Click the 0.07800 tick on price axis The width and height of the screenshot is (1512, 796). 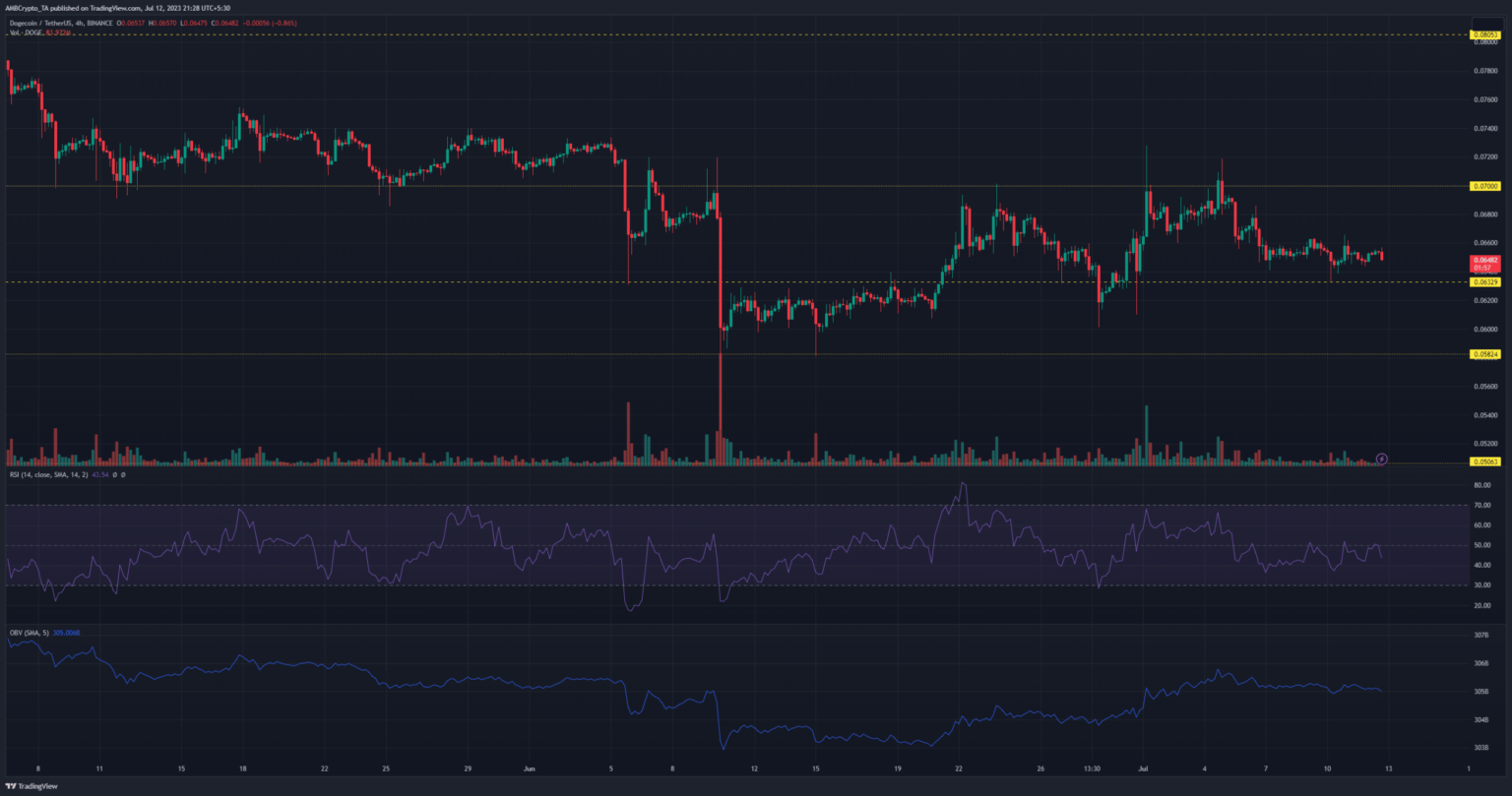pos(1483,71)
